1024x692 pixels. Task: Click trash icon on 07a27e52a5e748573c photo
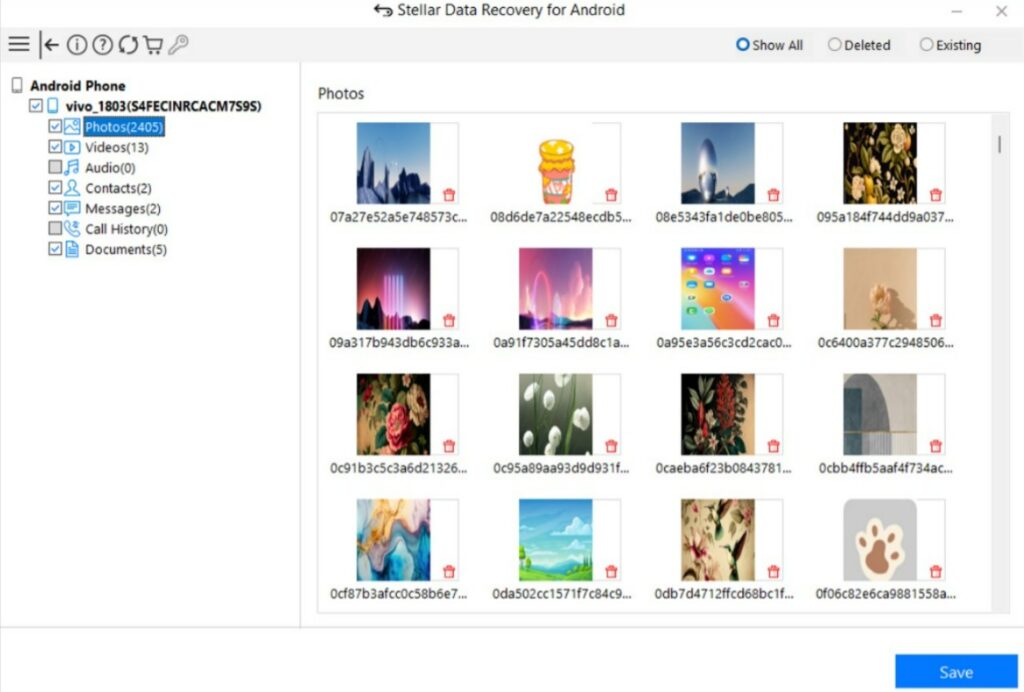point(449,195)
